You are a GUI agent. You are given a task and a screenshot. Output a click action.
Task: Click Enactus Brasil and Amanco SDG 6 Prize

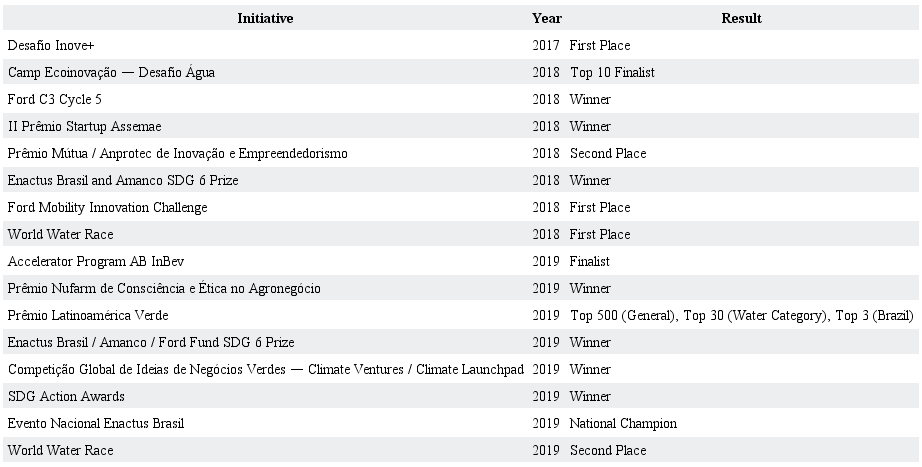(x=123, y=180)
